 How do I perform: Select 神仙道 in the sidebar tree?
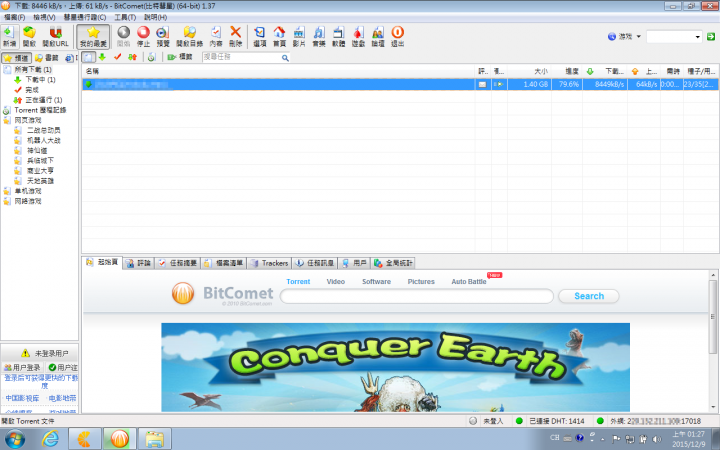pos(37,150)
